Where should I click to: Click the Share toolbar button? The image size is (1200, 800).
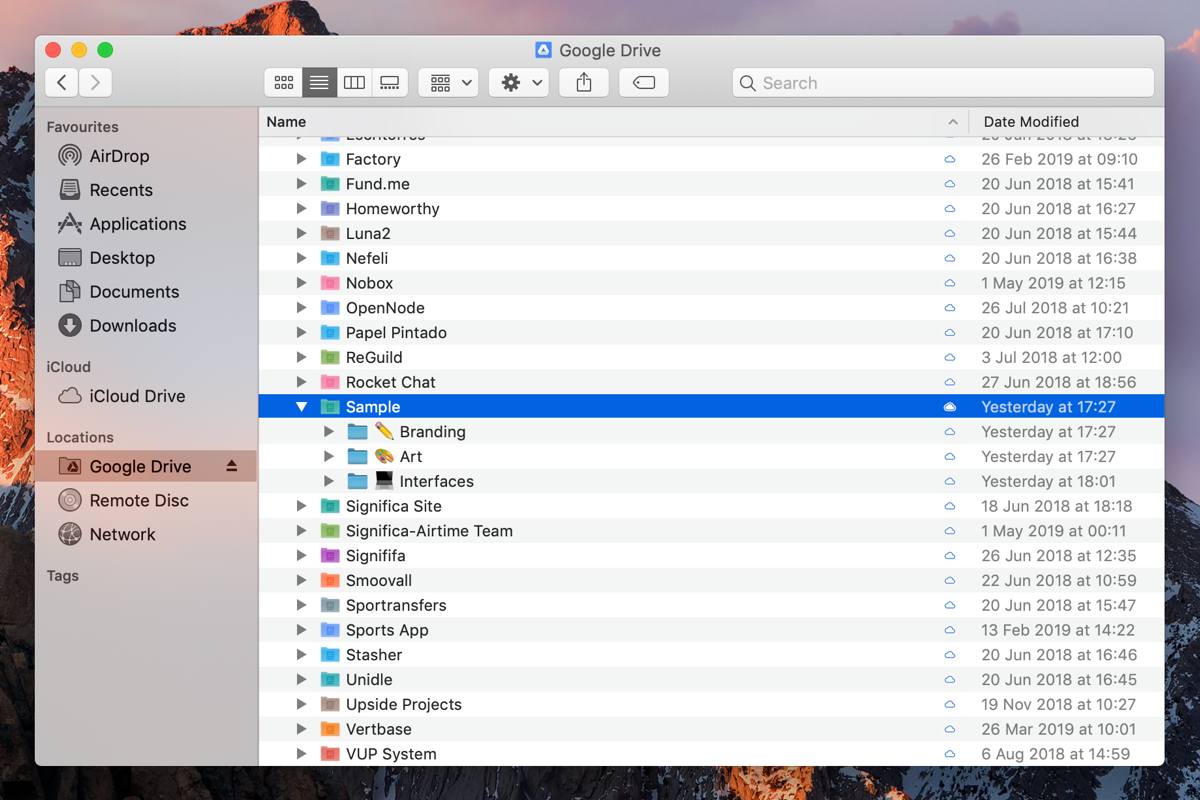click(584, 83)
